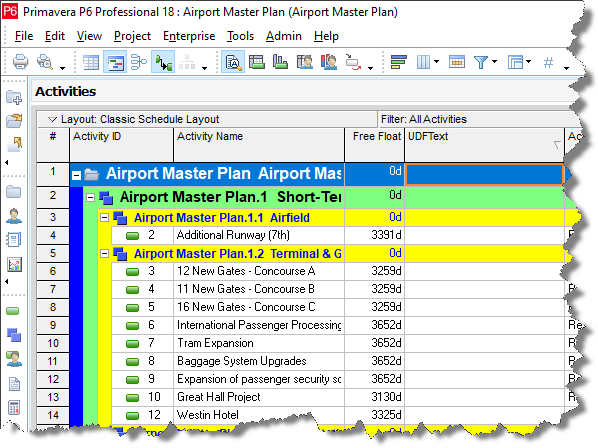
Task: Click the hash numbering icon
Action: click(x=548, y=62)
